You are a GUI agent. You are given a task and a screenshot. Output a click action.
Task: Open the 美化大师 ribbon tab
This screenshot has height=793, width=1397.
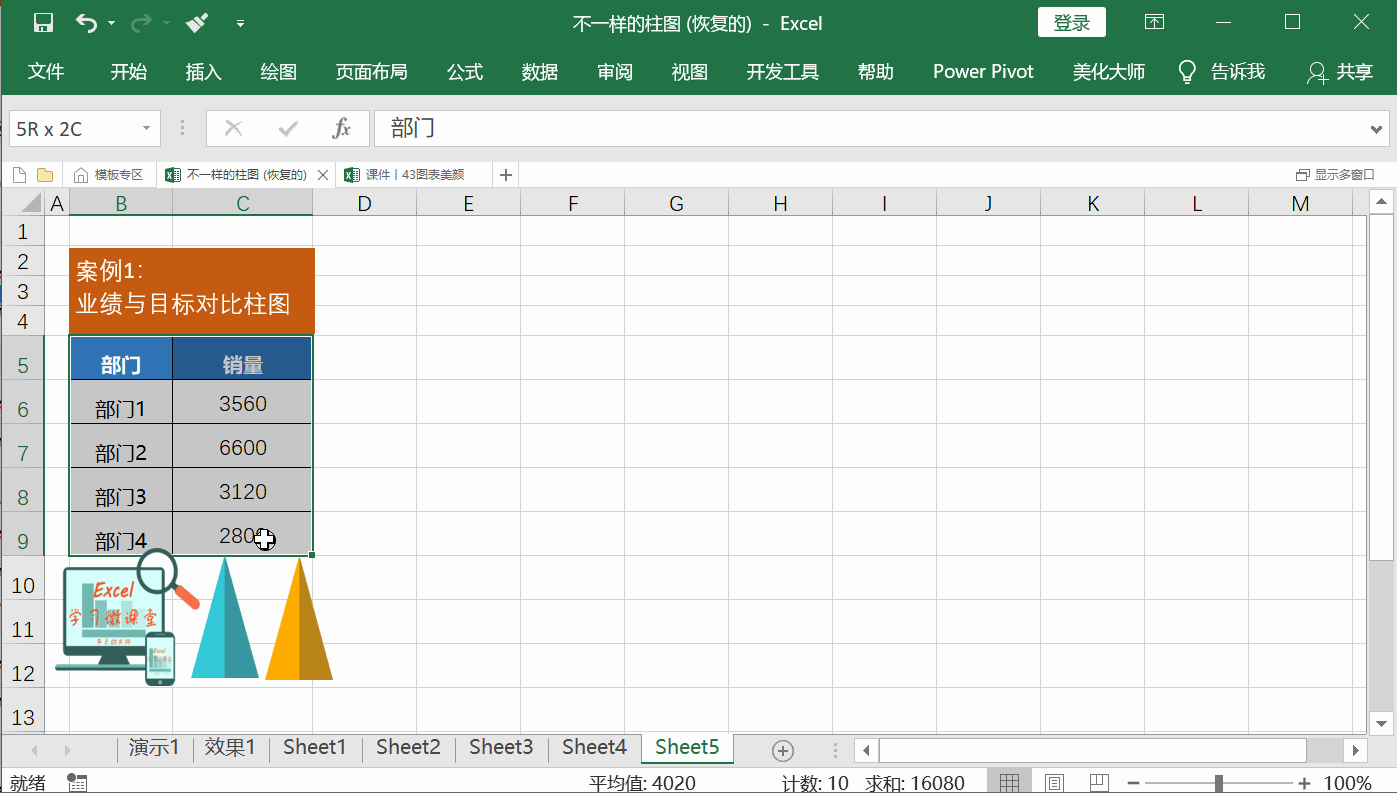pyautogui.click(x=1108, y=72)
